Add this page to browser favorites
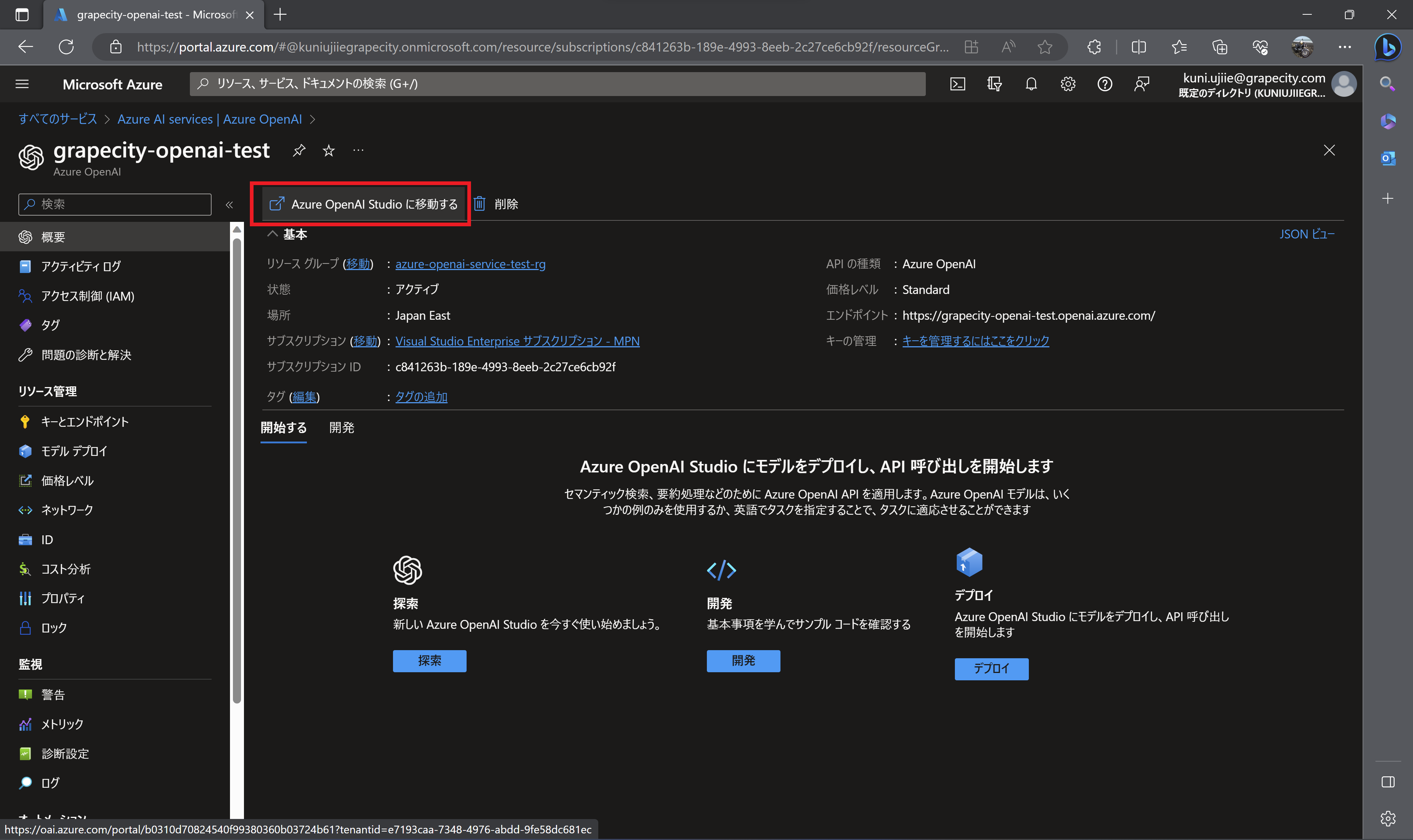The height and width of the screenshot is (840, 1413). click(x=1044, y=46)
